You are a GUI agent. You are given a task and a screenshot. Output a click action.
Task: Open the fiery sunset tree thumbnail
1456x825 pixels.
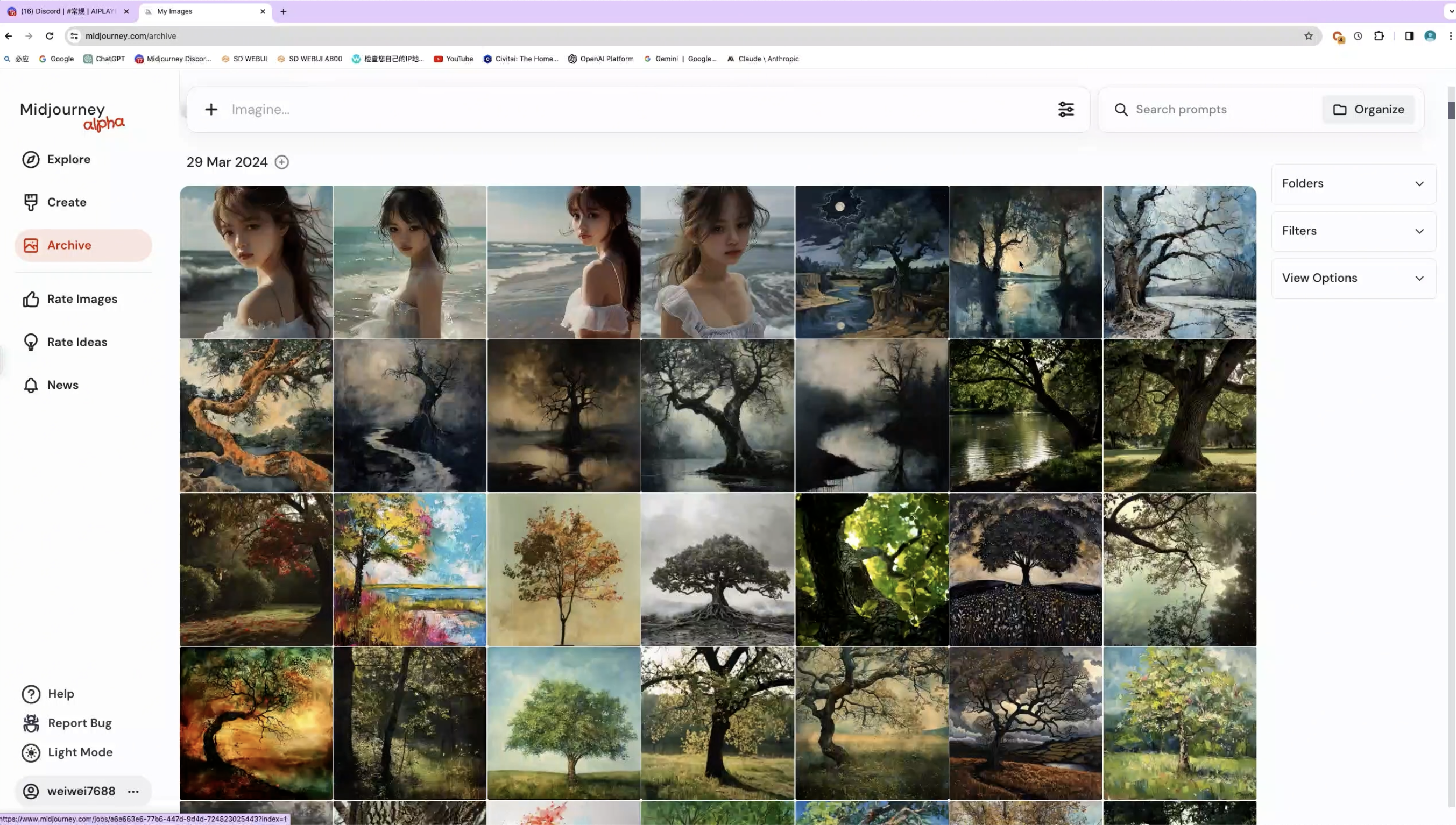click(256, 723)
